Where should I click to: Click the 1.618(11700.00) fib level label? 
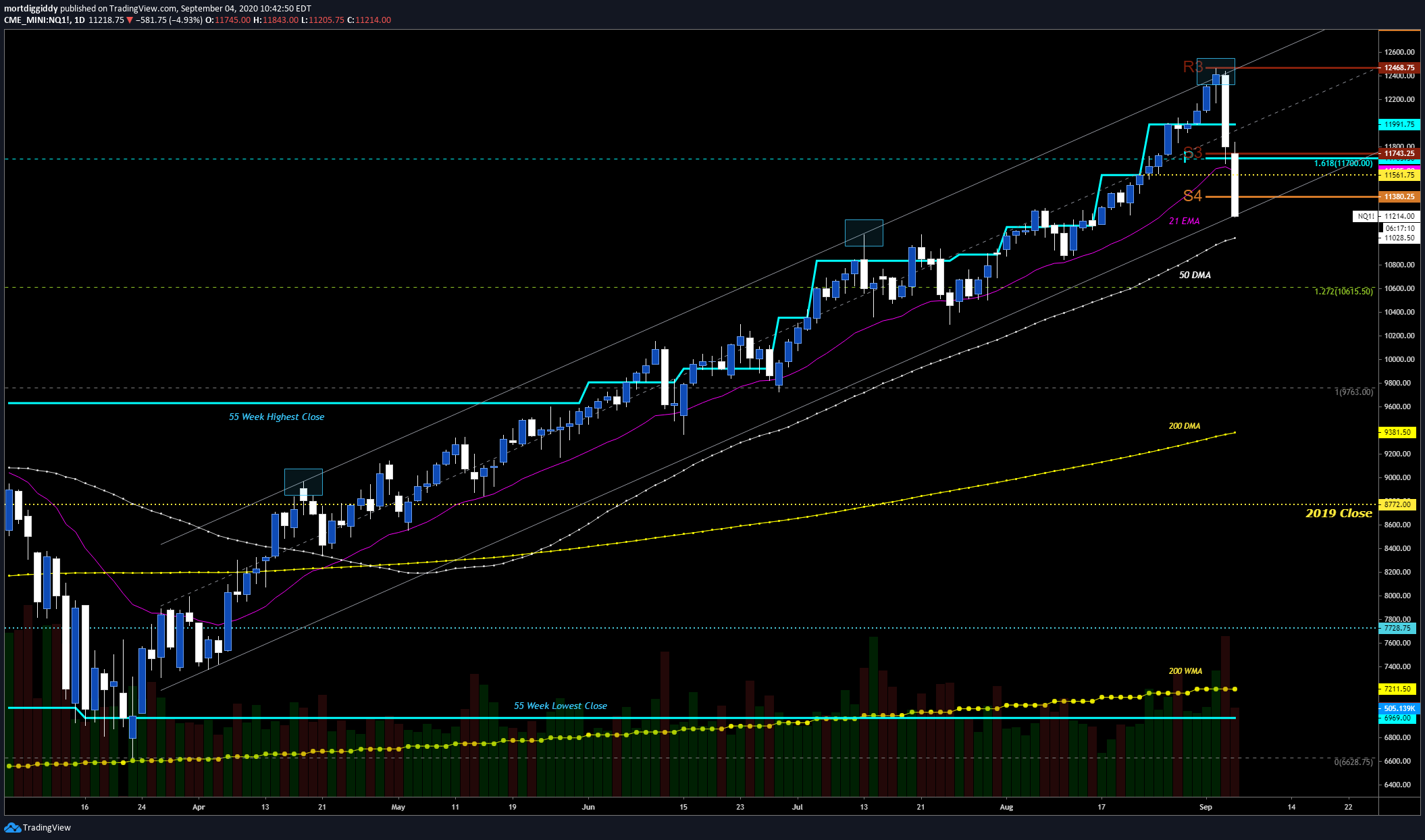[x=1343, y=163]
